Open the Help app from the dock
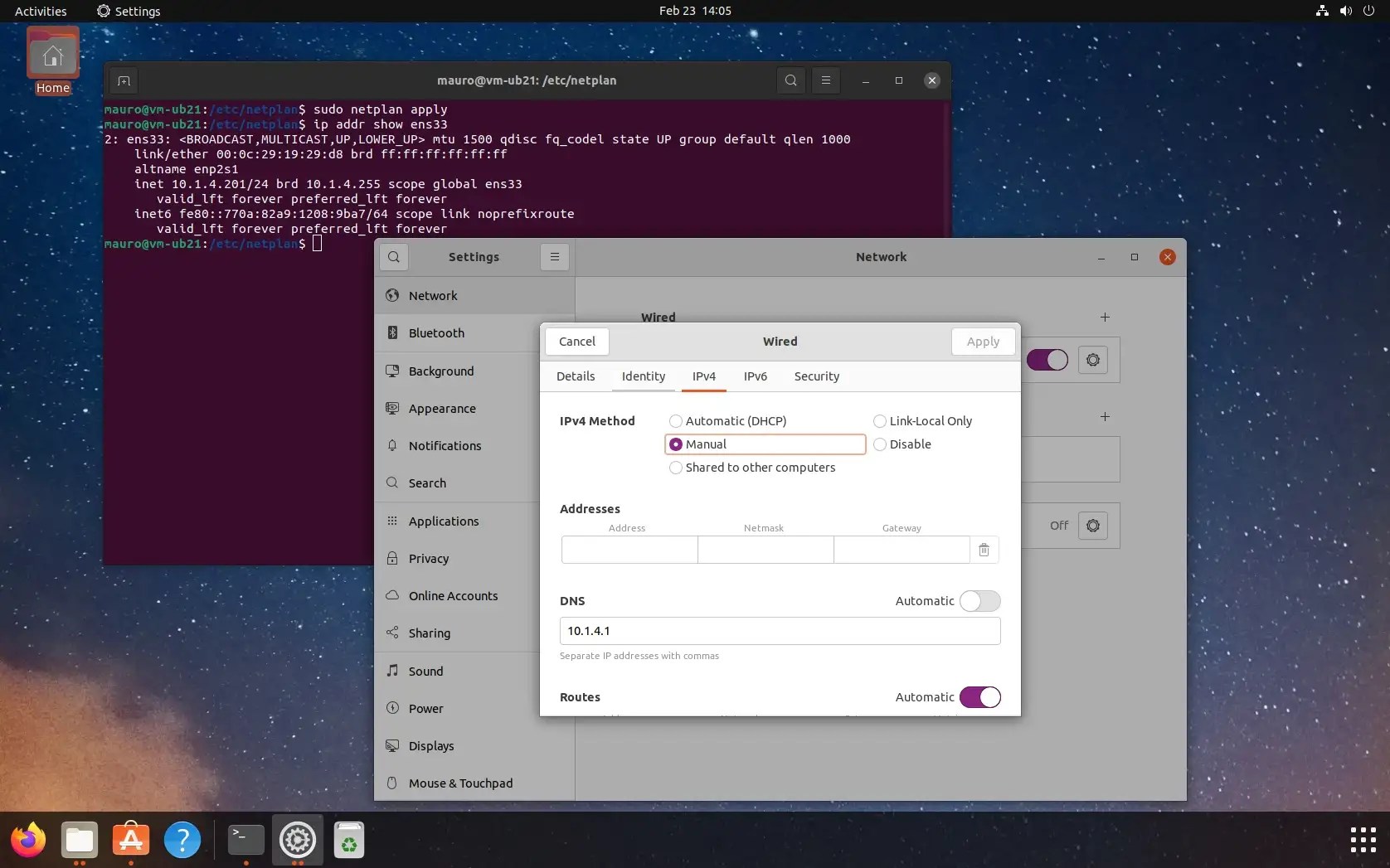Image resolution: width=1390 pixels, height=868 pixels. pyautogui.click(x=182, y=840)
